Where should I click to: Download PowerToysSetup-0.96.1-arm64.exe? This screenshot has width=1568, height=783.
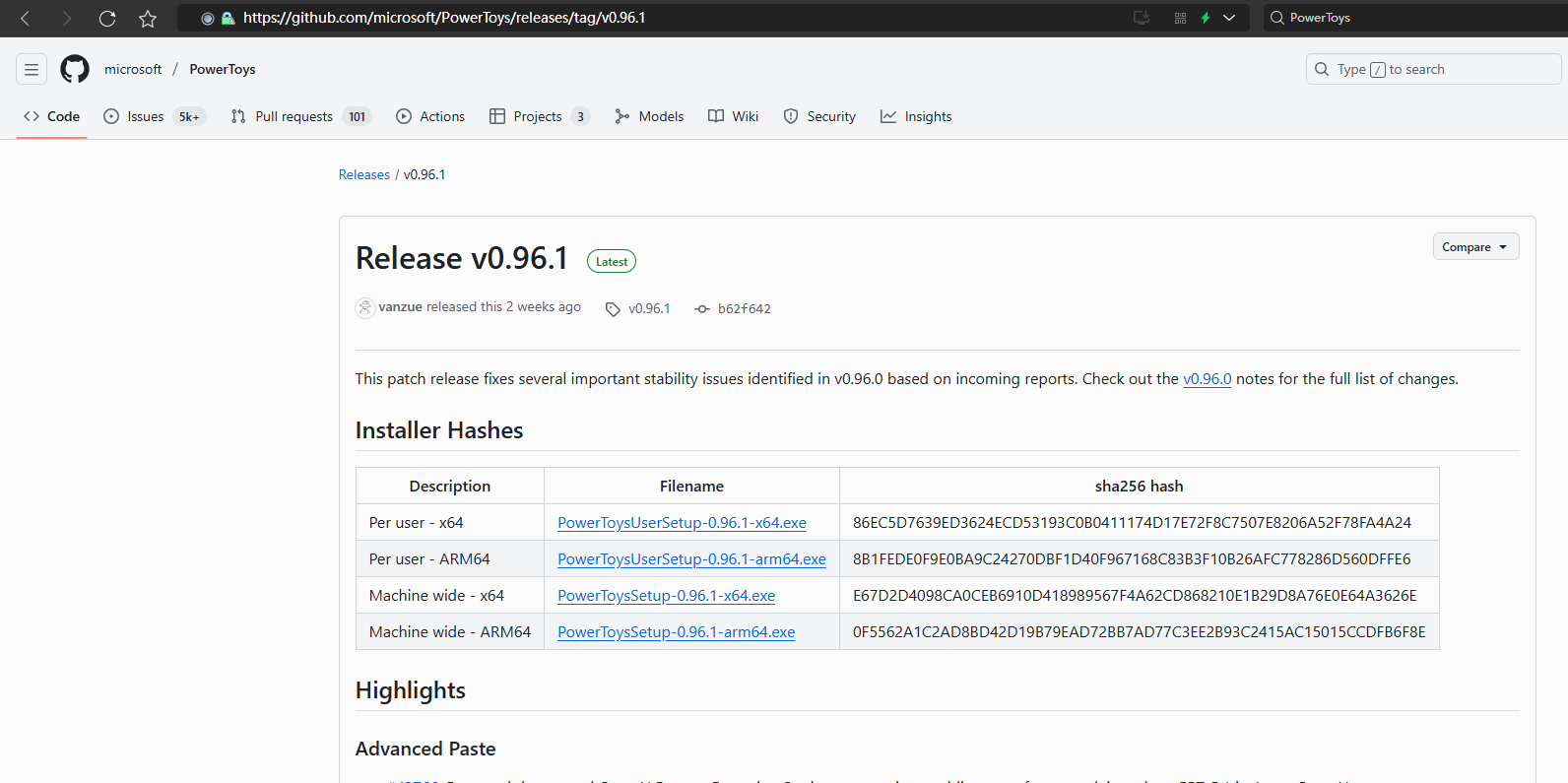pyautogui.click(x=676, y=632)
